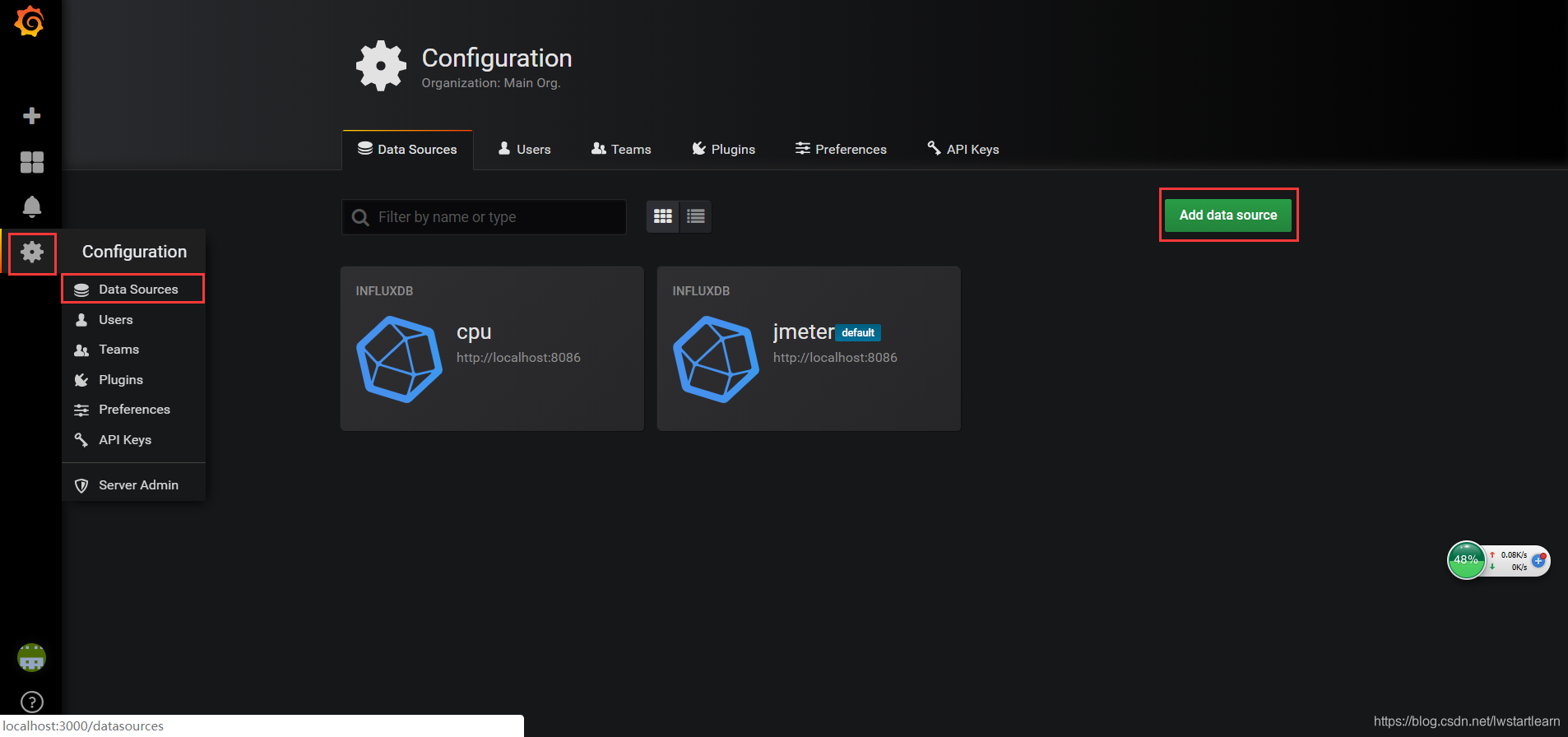
Task: Switch to list view layout
Action: click(696, 216)
